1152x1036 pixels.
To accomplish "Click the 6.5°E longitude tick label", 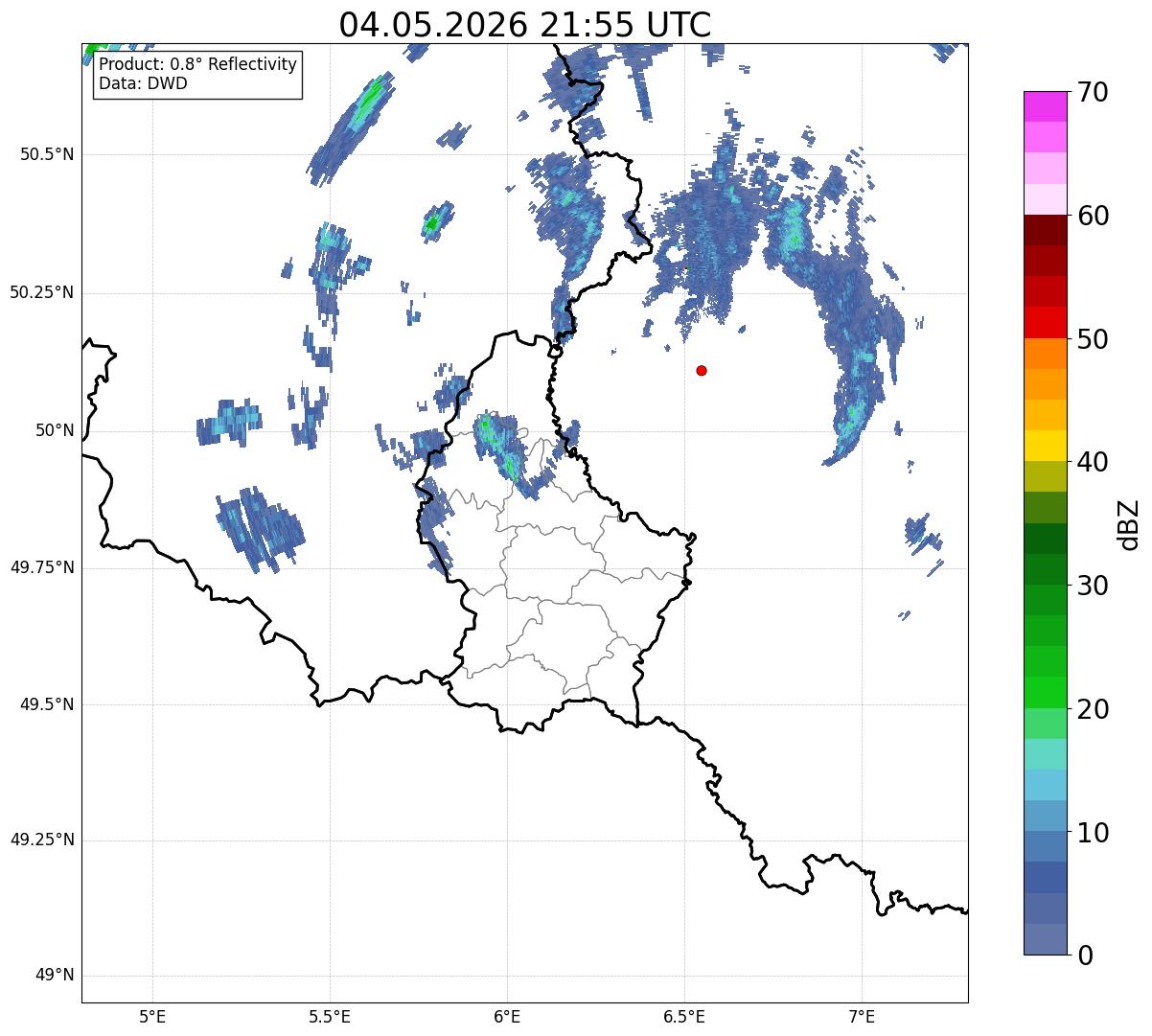I will 684,1016.
